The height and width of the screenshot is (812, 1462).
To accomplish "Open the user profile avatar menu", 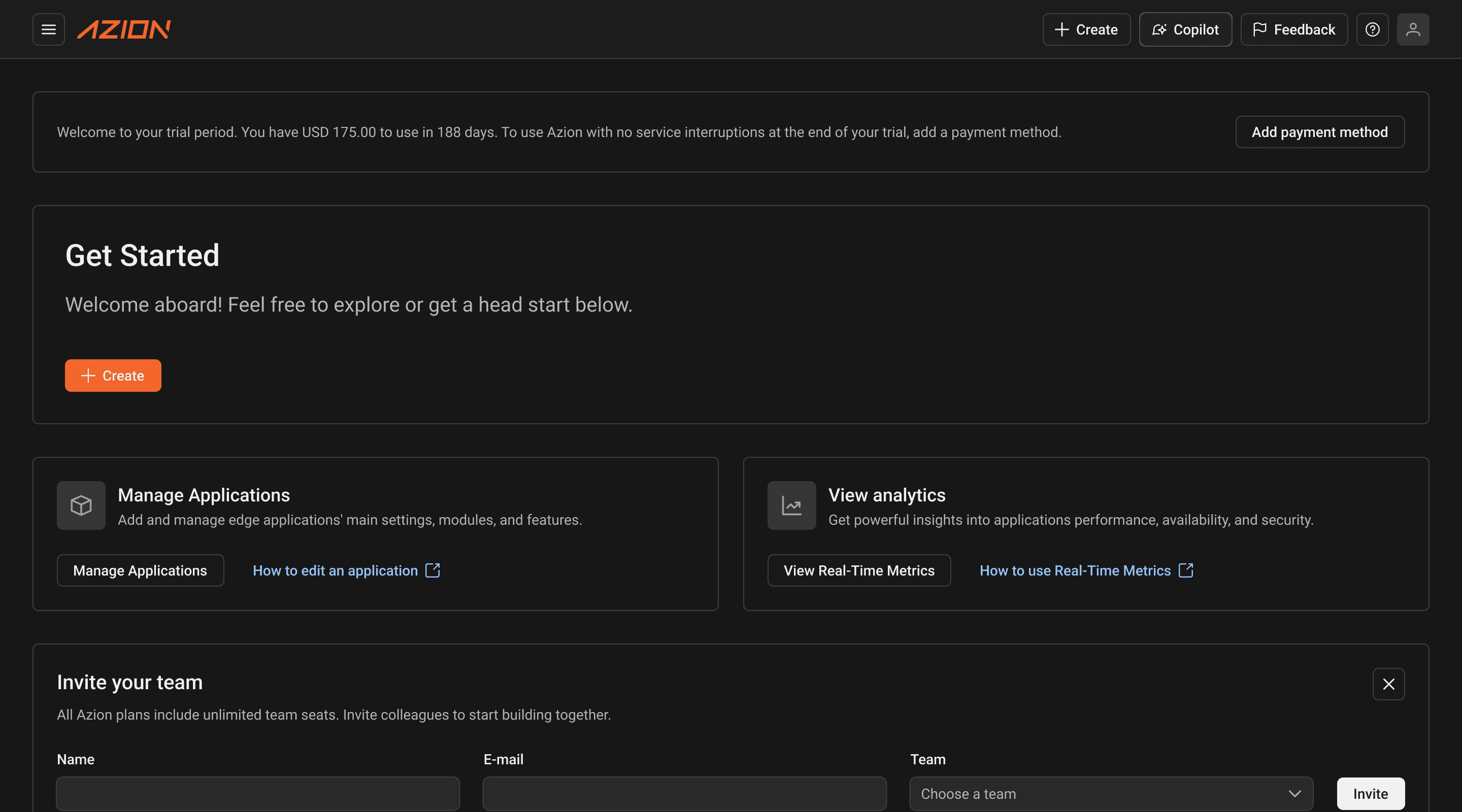I will (x=1413, y=29).
